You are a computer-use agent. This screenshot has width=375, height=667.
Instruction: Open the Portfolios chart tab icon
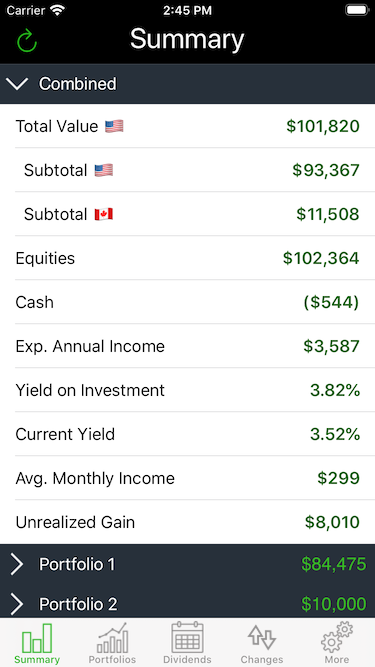pos(112,638)
